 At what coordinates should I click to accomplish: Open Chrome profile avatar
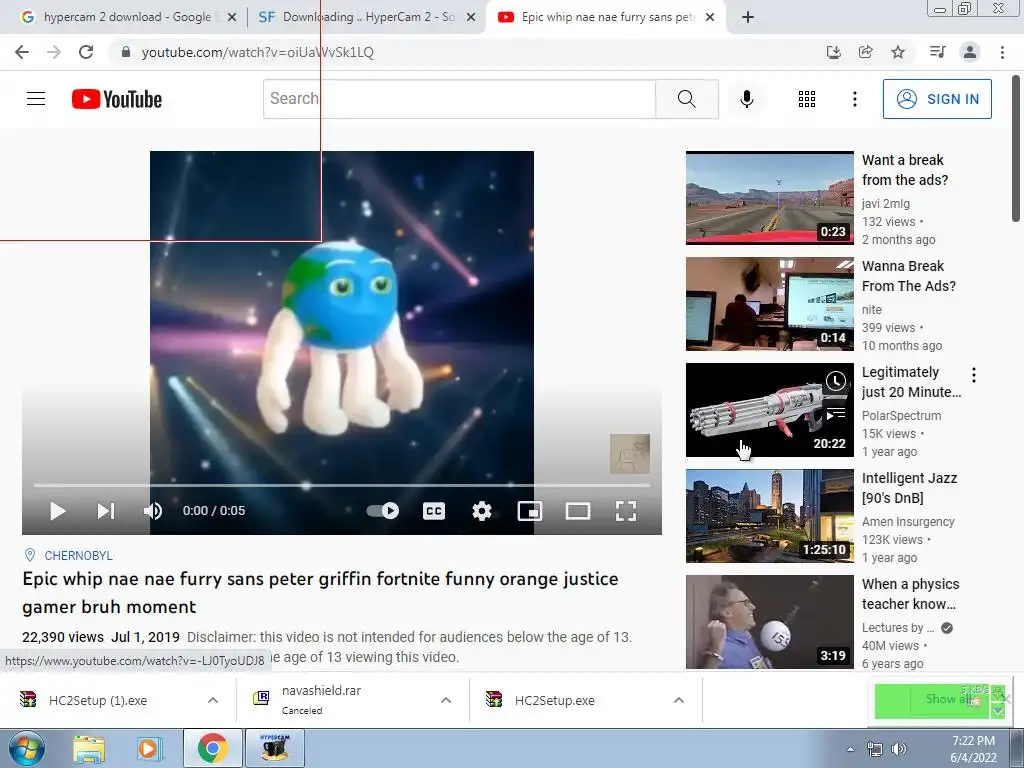(970, 52)
